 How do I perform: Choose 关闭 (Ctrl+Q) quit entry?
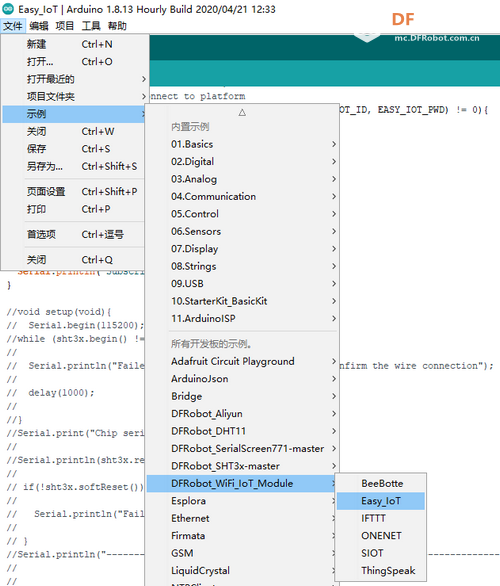74,260
